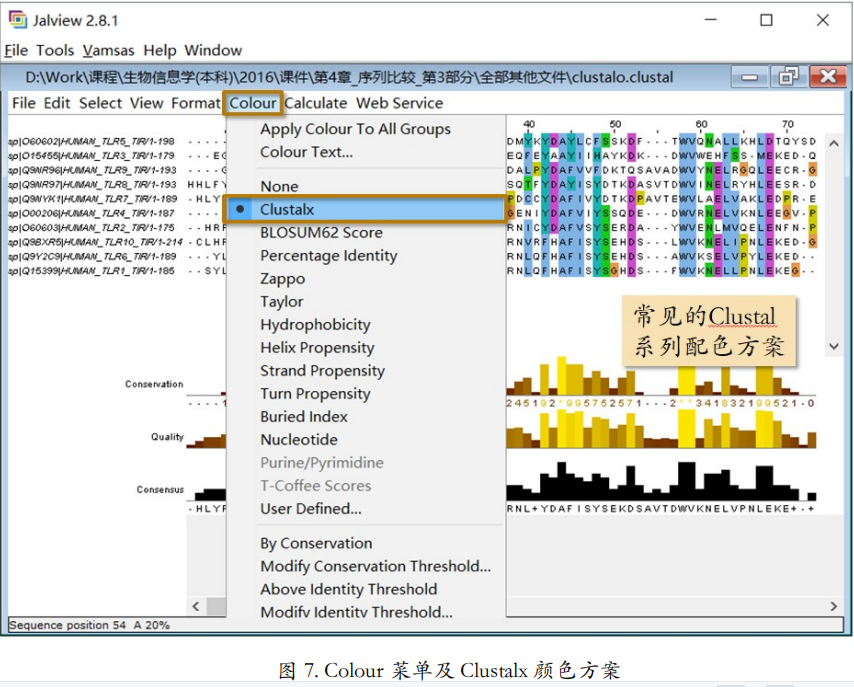This screenshot has width=854, height=687.
Task: Open the User Defined colour dialog
Action: 366,509
